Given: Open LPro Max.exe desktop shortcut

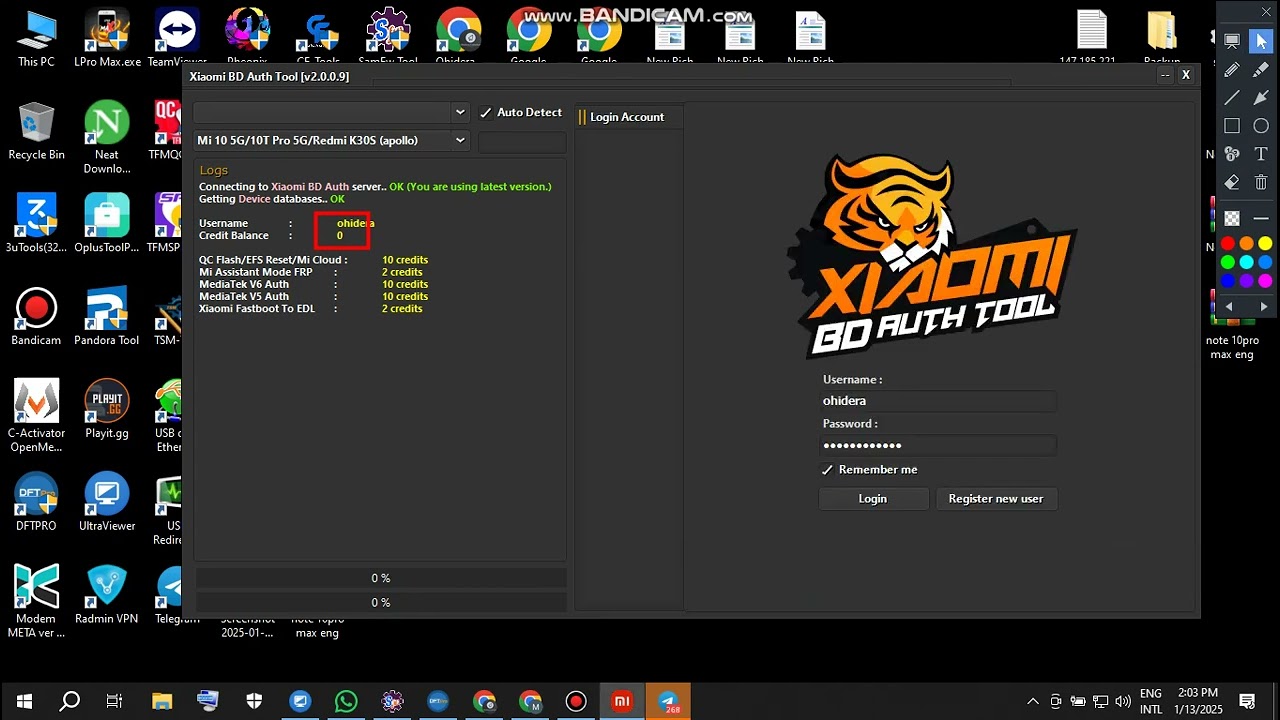Looking at the screenshot, I should coord(107,38).
